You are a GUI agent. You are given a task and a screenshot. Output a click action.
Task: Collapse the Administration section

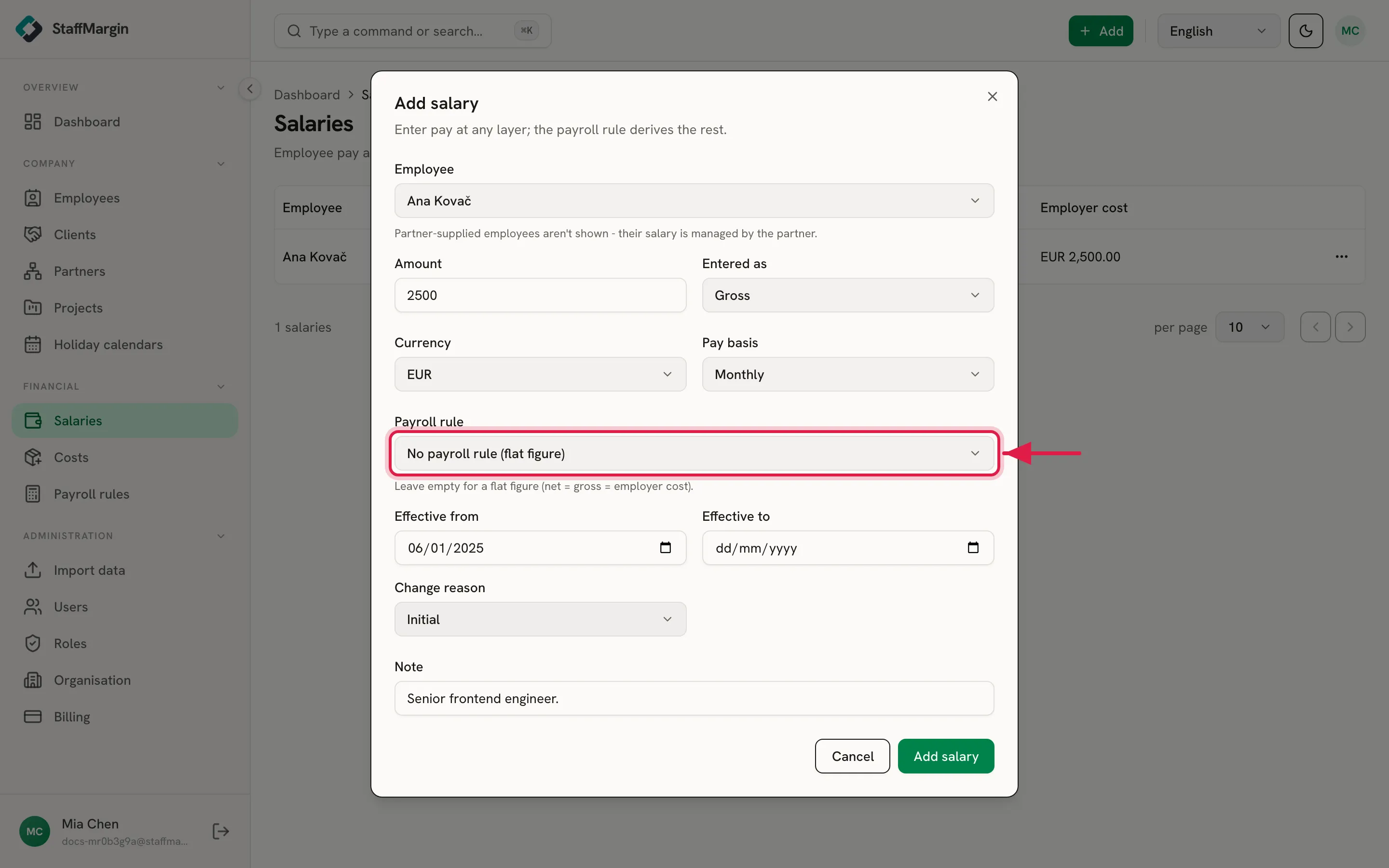(220, 536)
